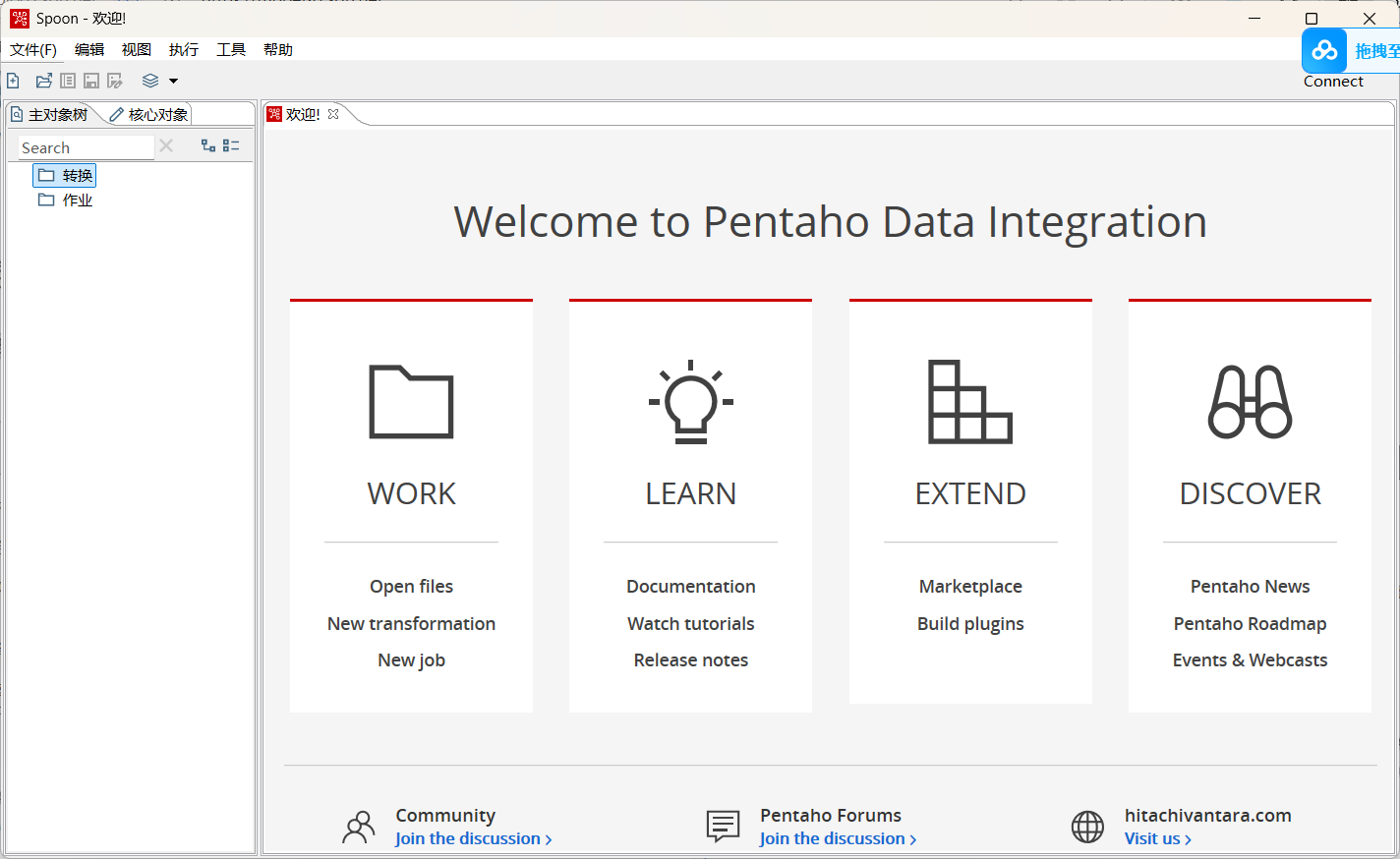
Task: Click the New transformation link
Action: [411, 623]
